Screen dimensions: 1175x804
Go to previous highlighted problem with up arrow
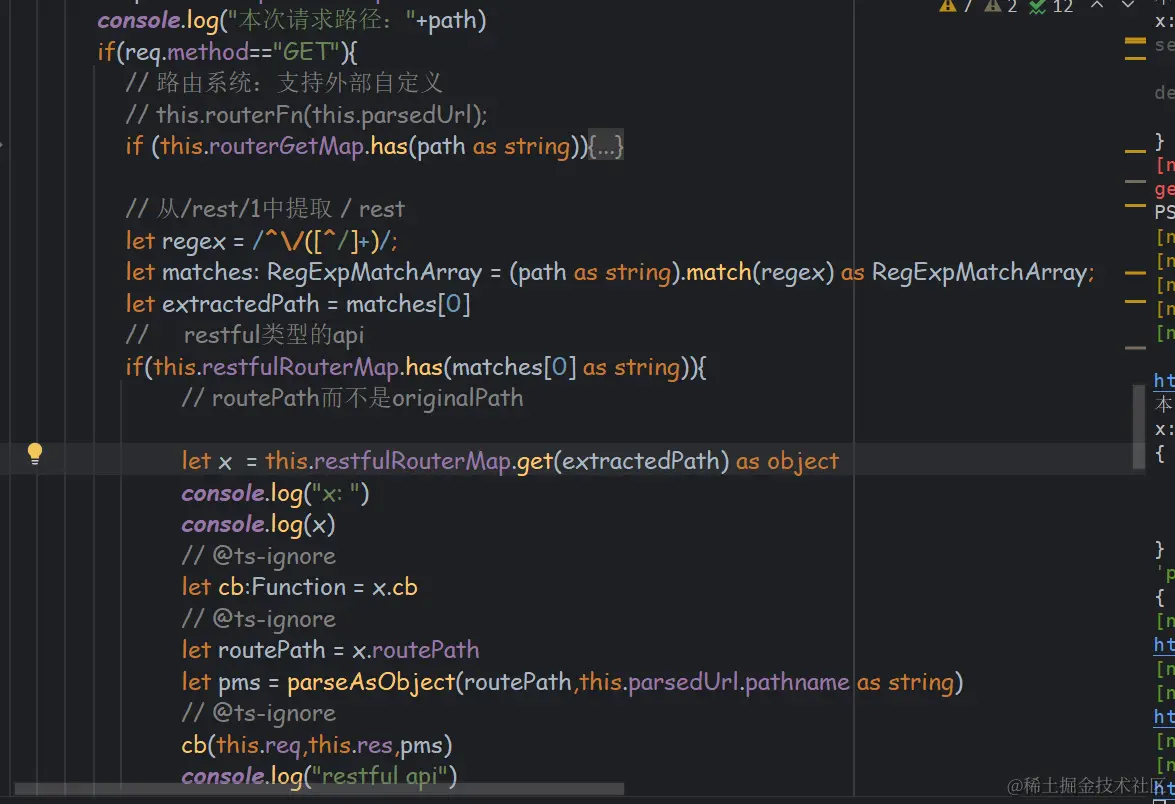[x=1097, y=5]
